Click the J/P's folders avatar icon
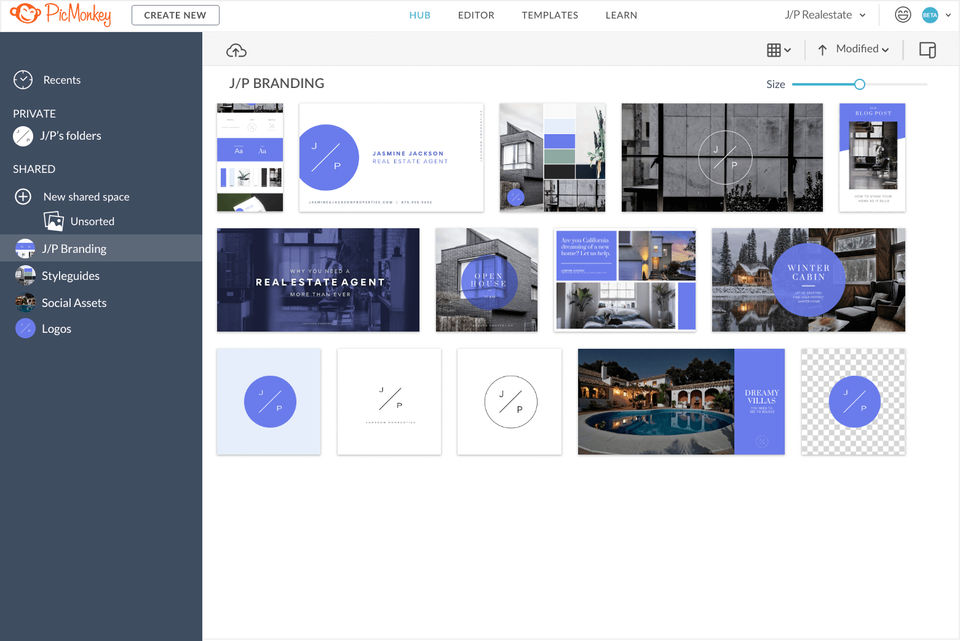This screenshot has height=641, width=960. (x=23, y=136)
